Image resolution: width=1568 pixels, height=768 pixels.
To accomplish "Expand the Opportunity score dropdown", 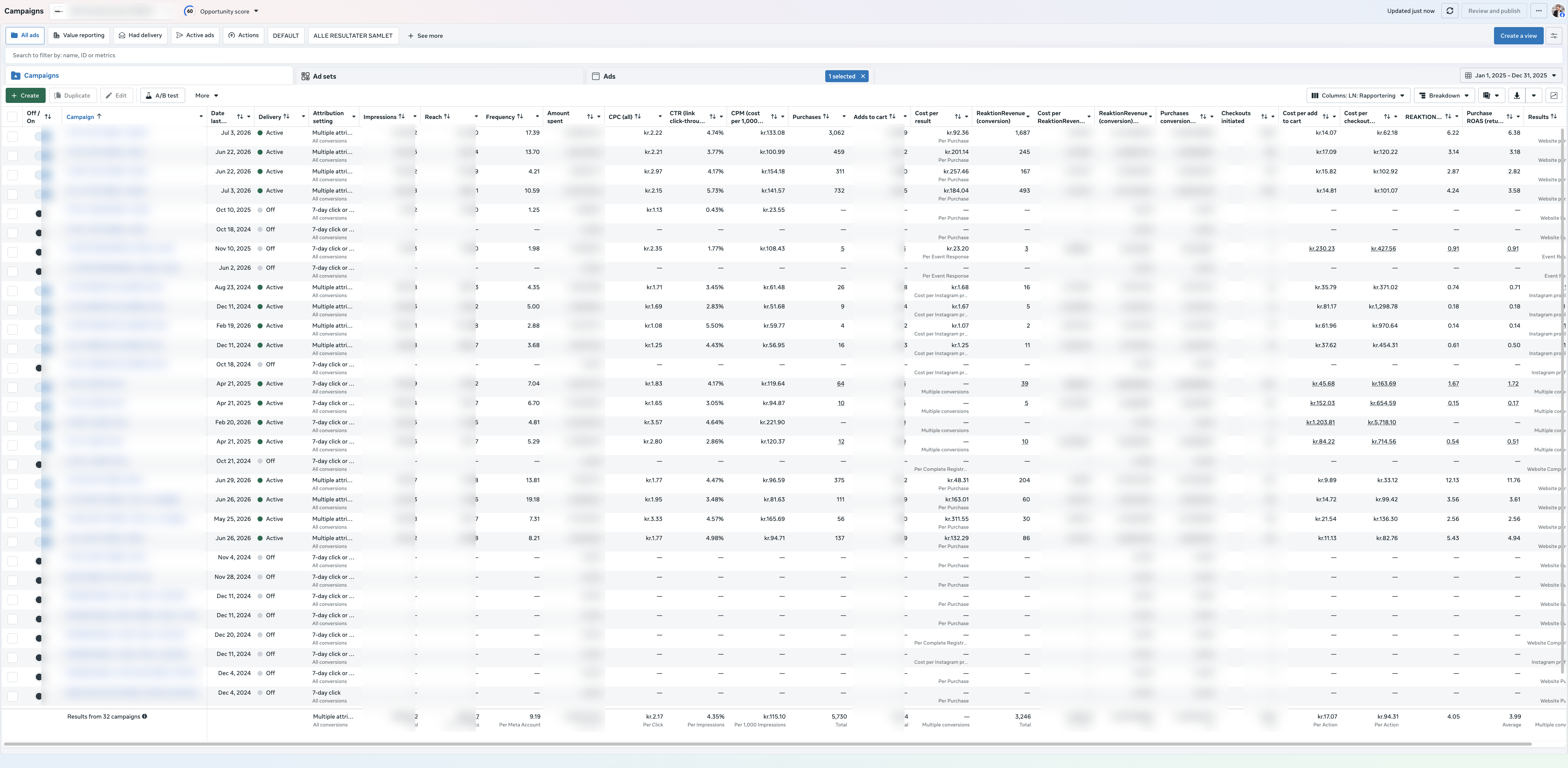I will point(256,11).
